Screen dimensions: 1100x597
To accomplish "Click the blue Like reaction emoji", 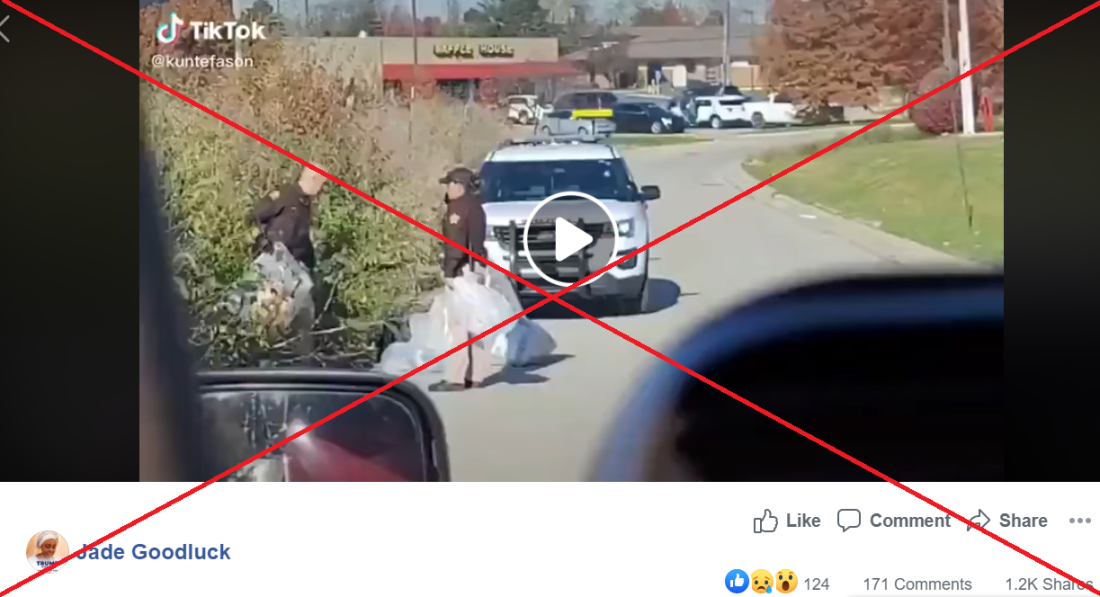I will click(737, 582).
